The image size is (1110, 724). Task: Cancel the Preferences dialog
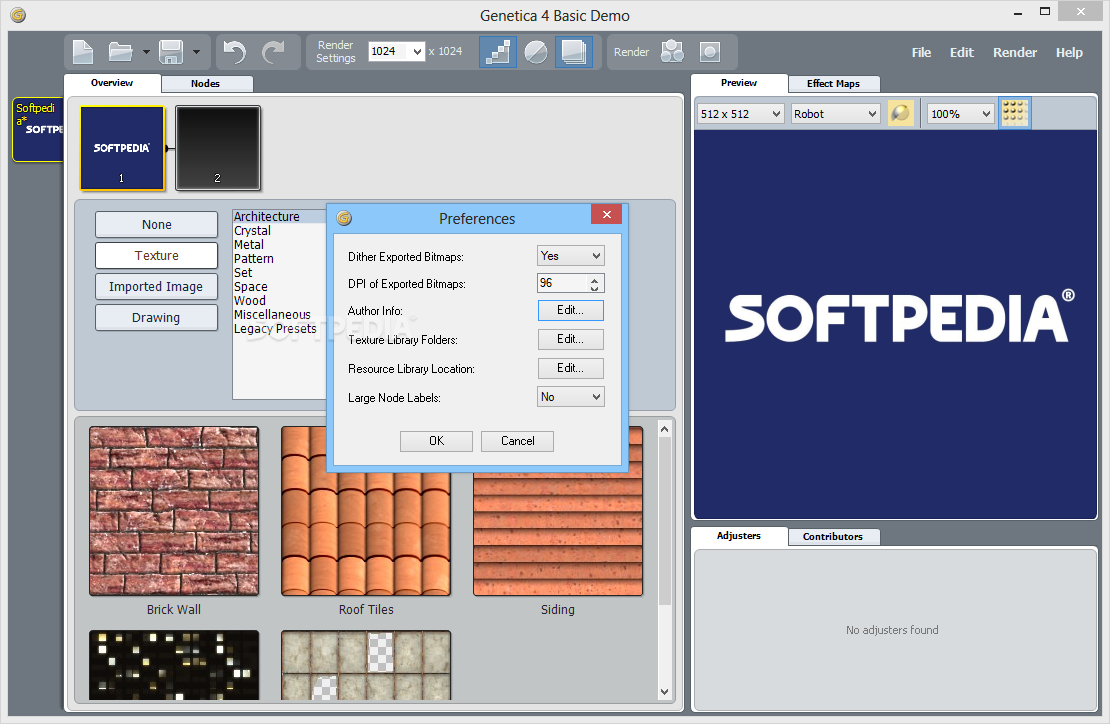coord(517,441)
